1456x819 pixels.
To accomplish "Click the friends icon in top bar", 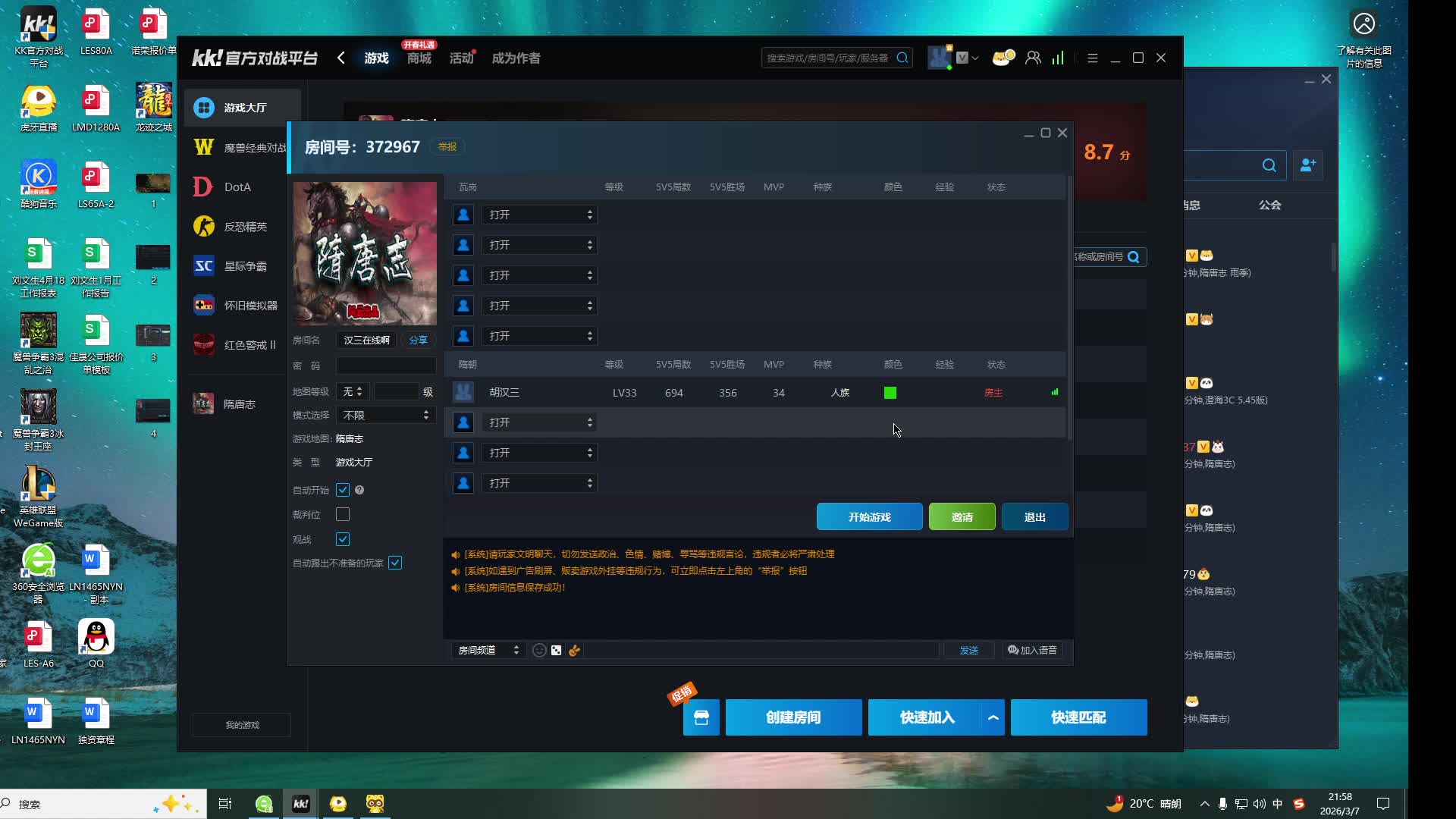I will 1033,58.
